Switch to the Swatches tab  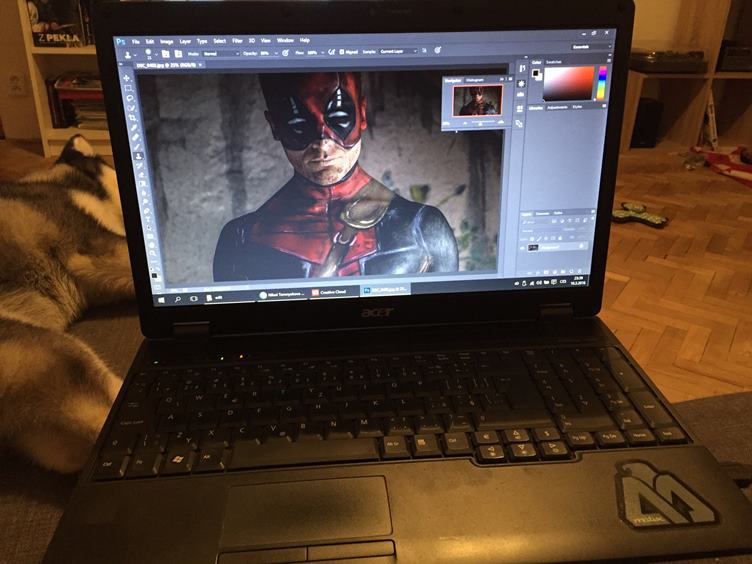(x=553, y=62)
